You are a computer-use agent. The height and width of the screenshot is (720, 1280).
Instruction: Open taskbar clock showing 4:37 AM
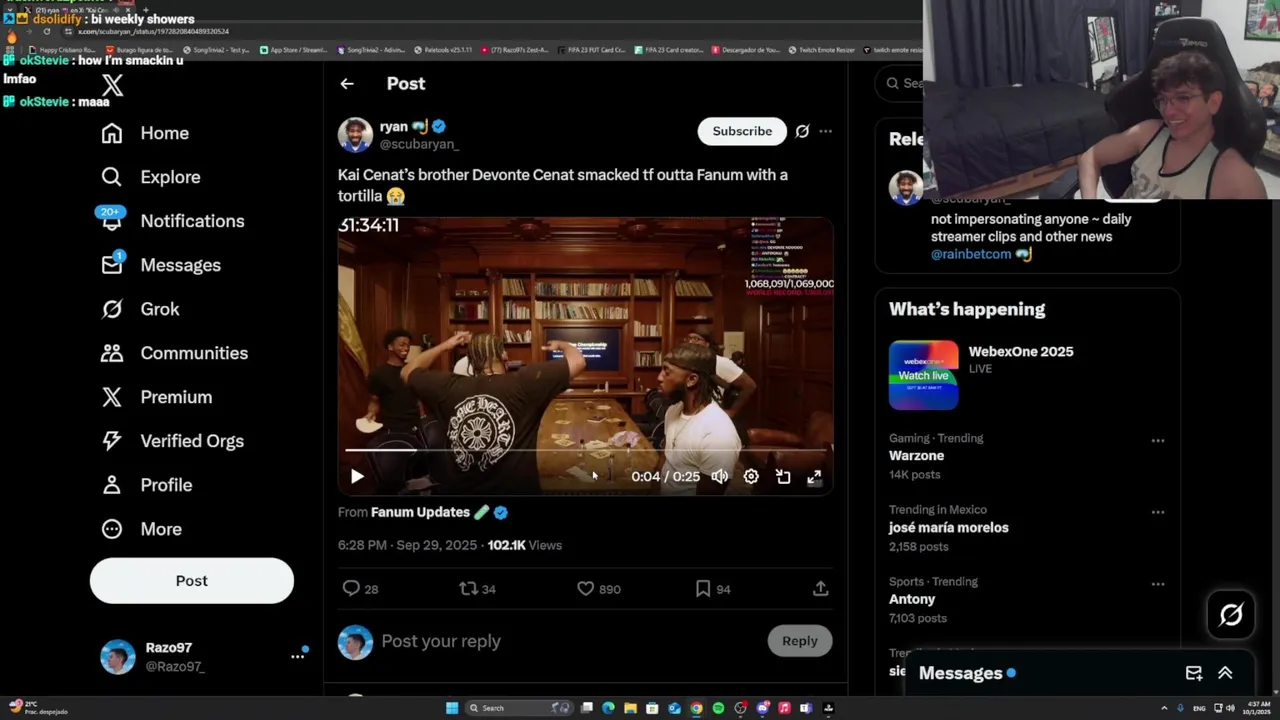pyautogui.click(x=1259, y=708)
